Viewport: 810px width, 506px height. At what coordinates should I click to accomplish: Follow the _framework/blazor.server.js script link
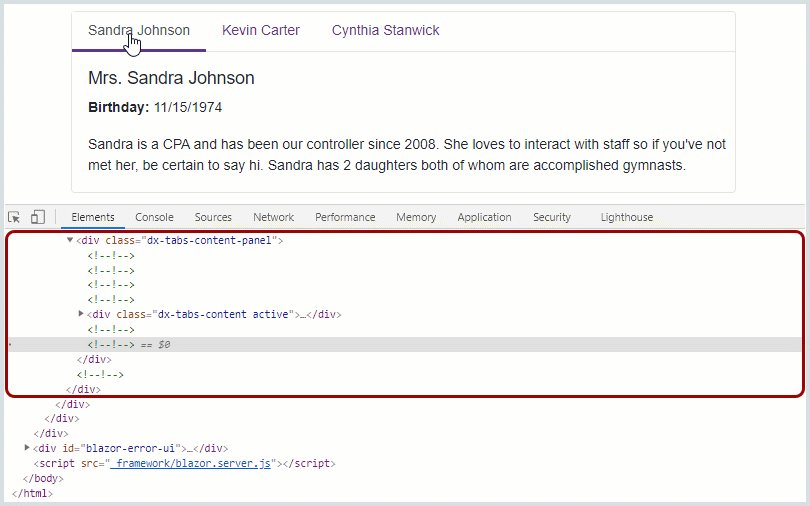coord(191,463)
